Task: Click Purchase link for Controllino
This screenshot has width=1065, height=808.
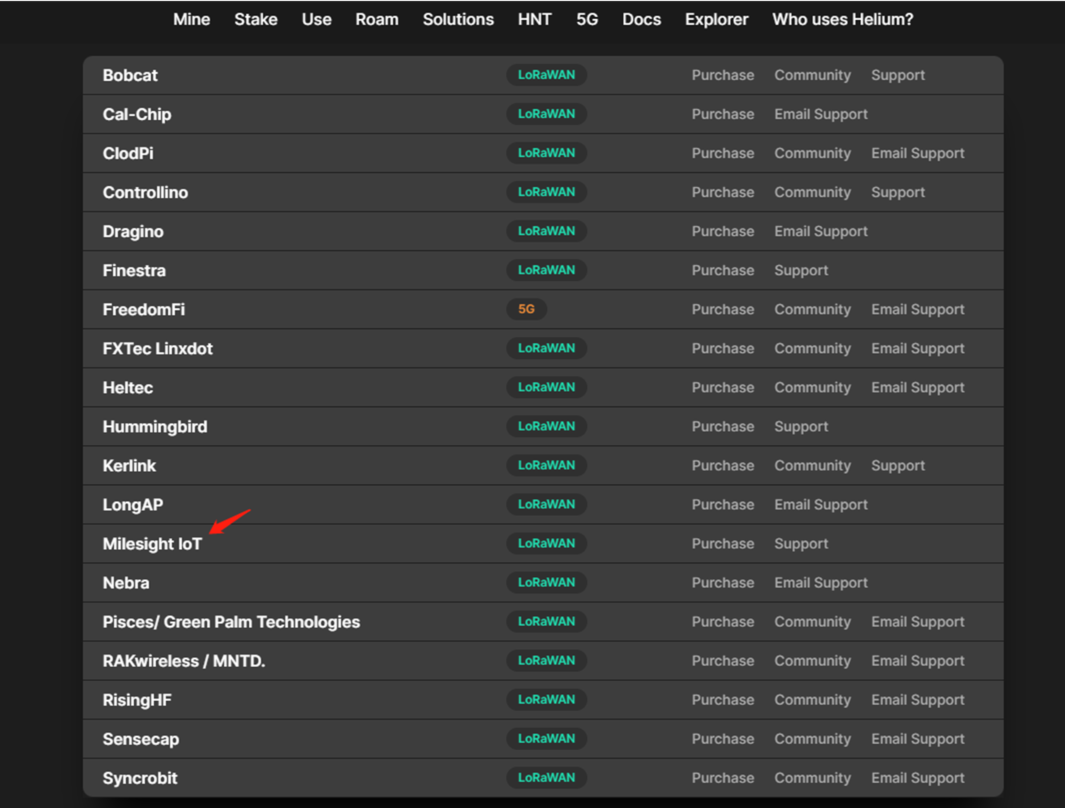Action: point(723,192)
